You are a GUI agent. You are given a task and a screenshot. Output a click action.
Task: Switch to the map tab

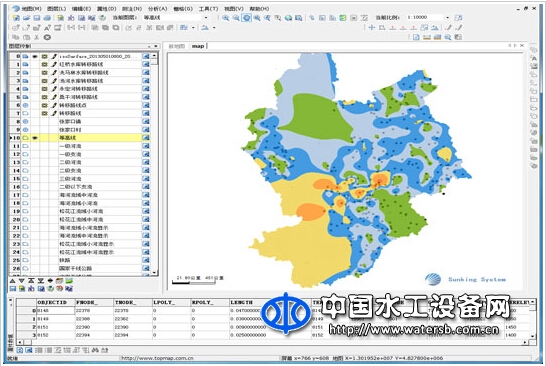(x=198, y=46)
